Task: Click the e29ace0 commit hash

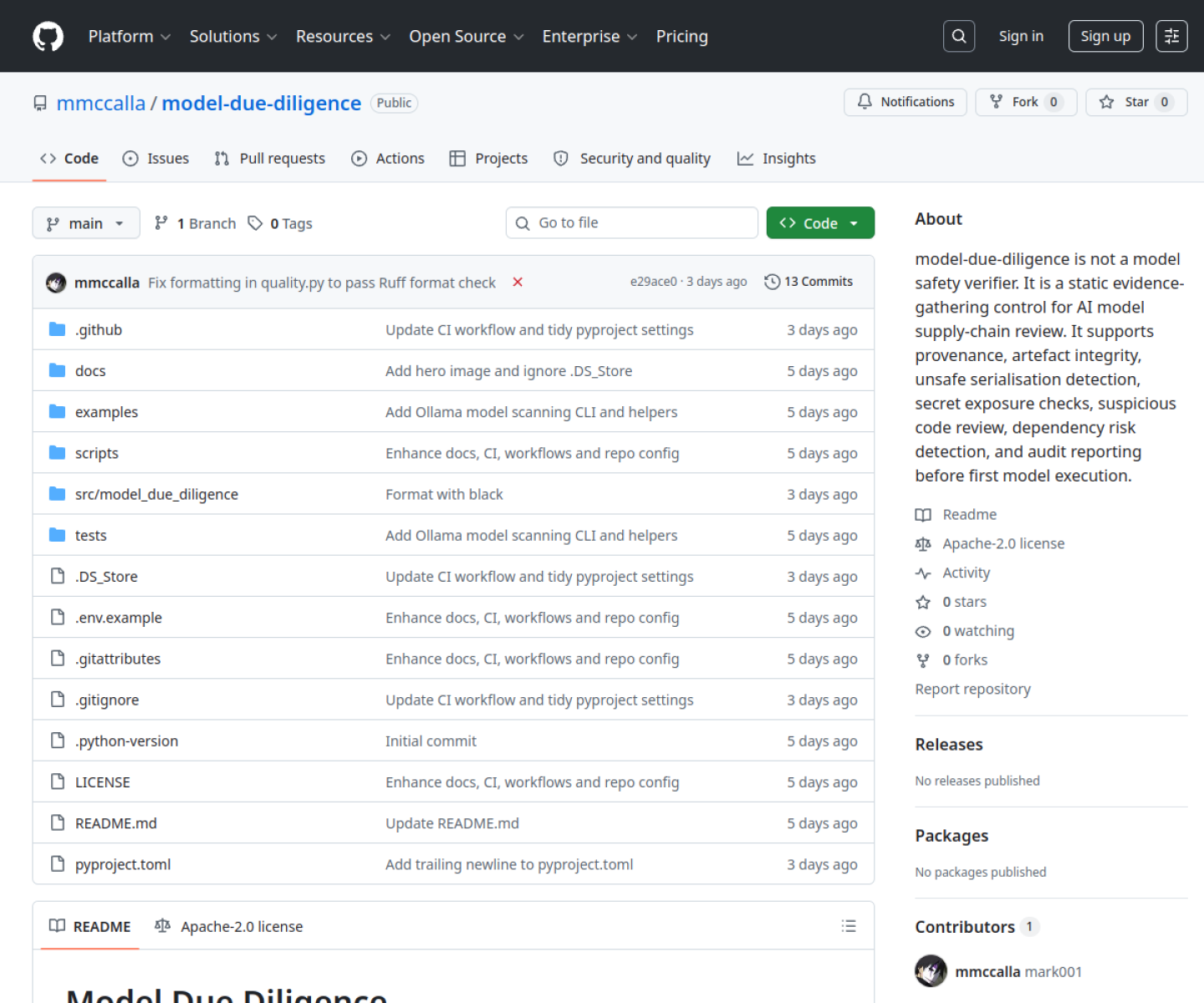Action: [654, 282]
